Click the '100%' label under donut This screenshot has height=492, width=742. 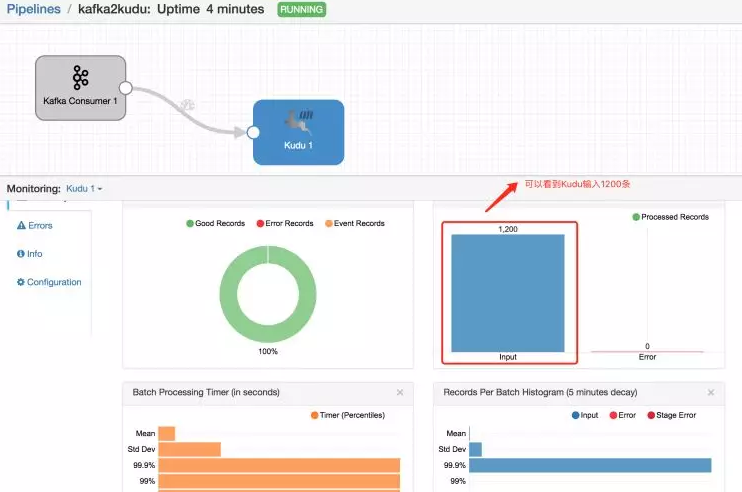point(268,351)
